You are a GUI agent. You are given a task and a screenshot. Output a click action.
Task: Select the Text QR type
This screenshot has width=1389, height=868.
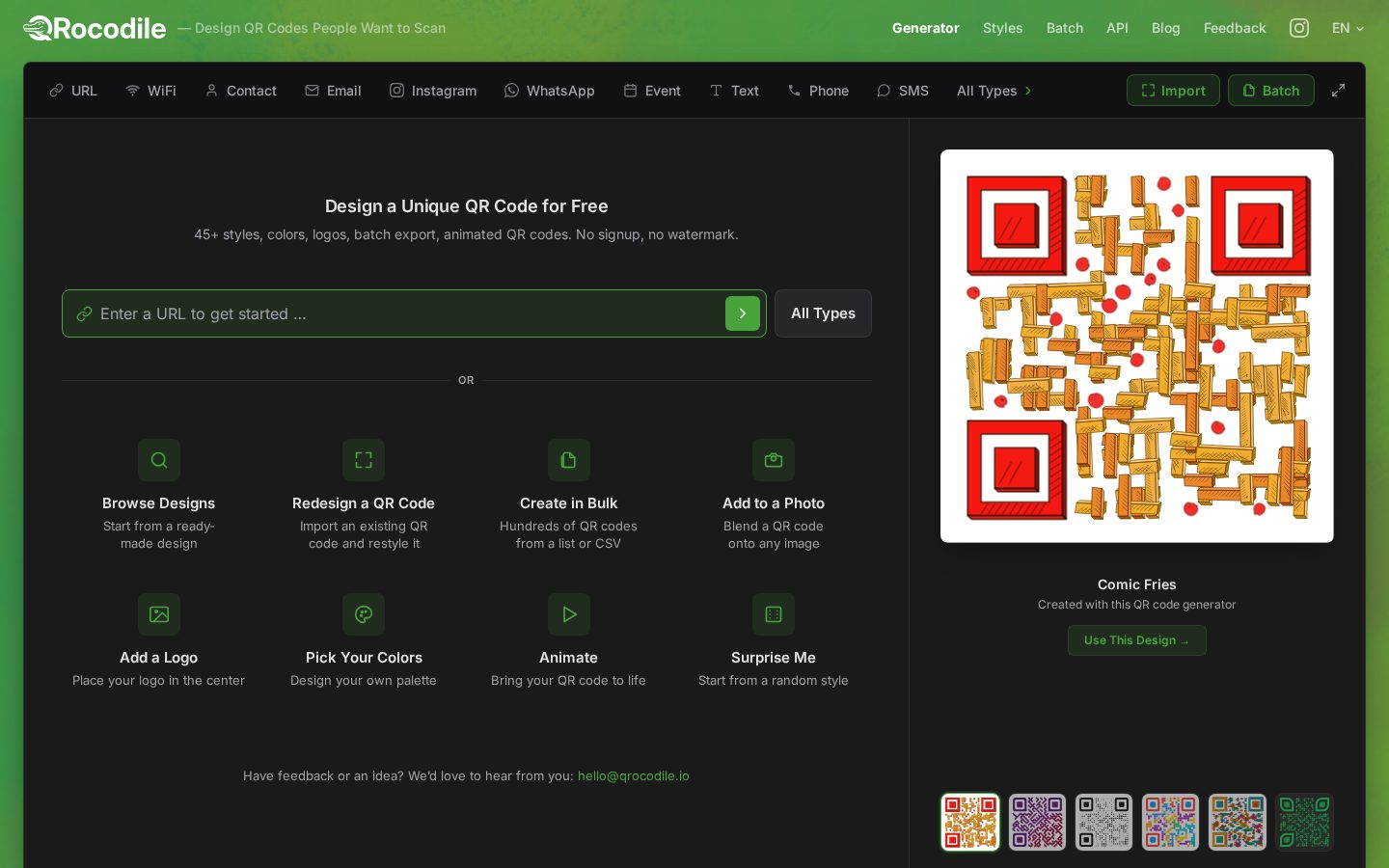[x=734, y=91]
